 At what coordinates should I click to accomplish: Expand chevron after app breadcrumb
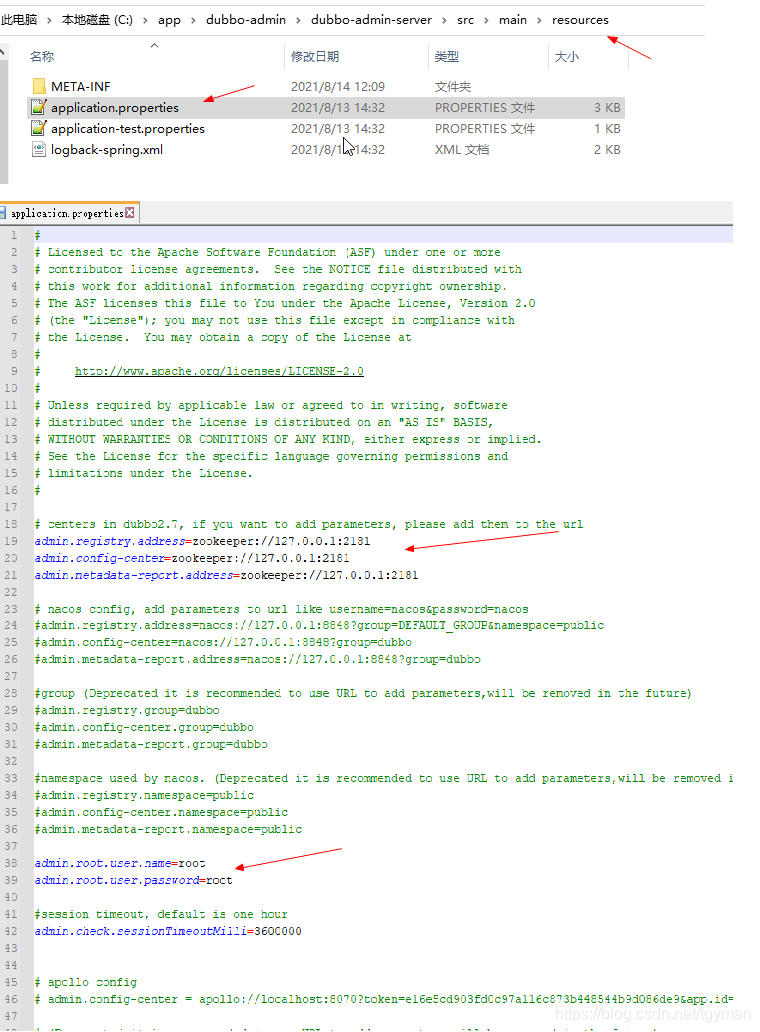tap(193, 20)
